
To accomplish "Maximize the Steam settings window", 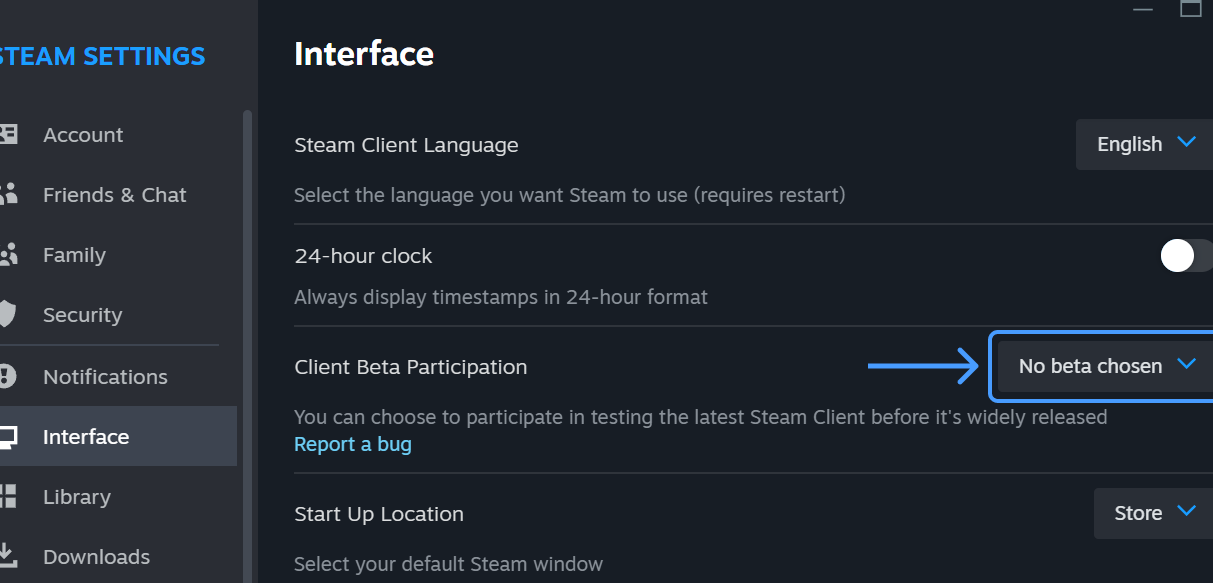I will click(x=1191, y=8).
